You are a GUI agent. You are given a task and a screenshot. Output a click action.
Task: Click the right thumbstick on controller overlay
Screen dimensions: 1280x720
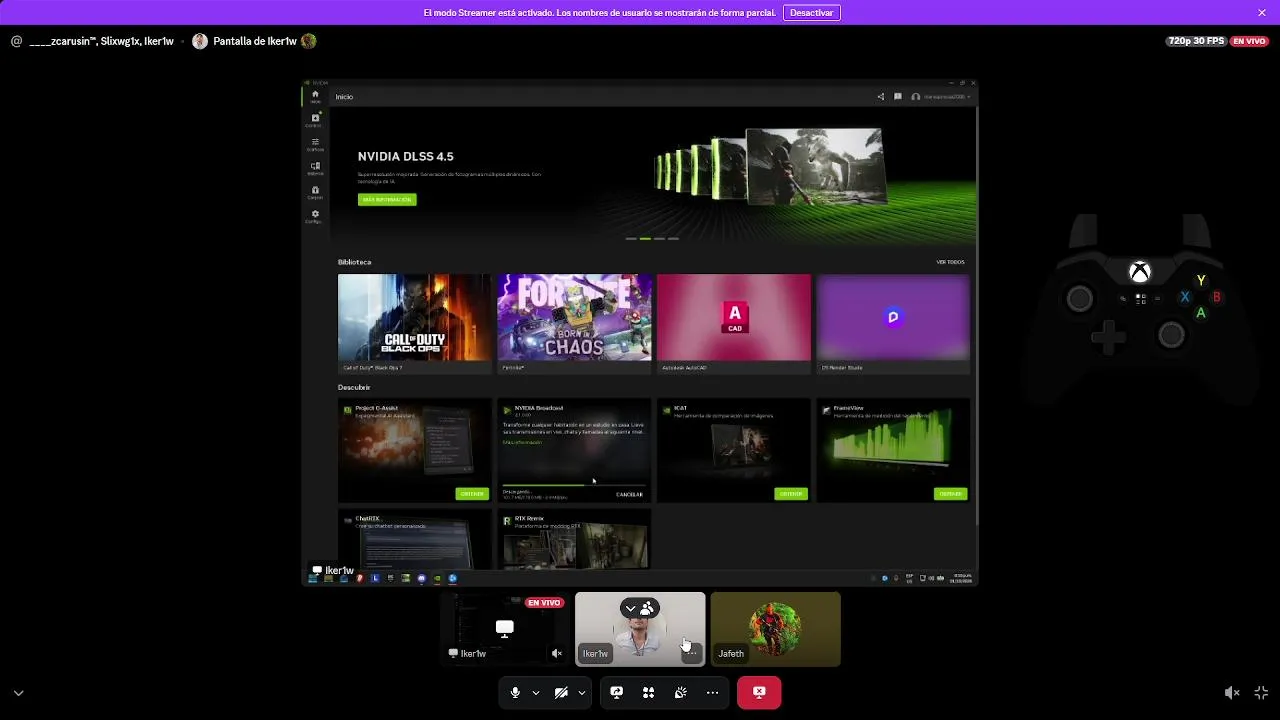click(x=1171, y=335)
